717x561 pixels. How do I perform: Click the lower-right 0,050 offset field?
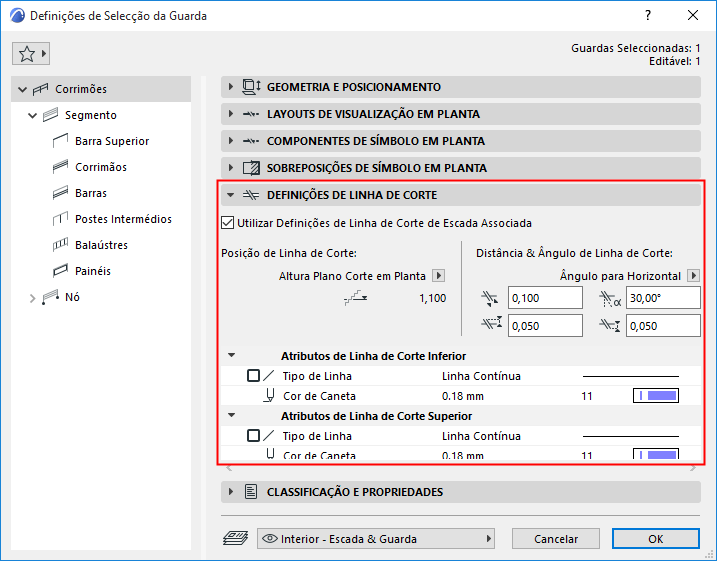[x=663, y=326]
